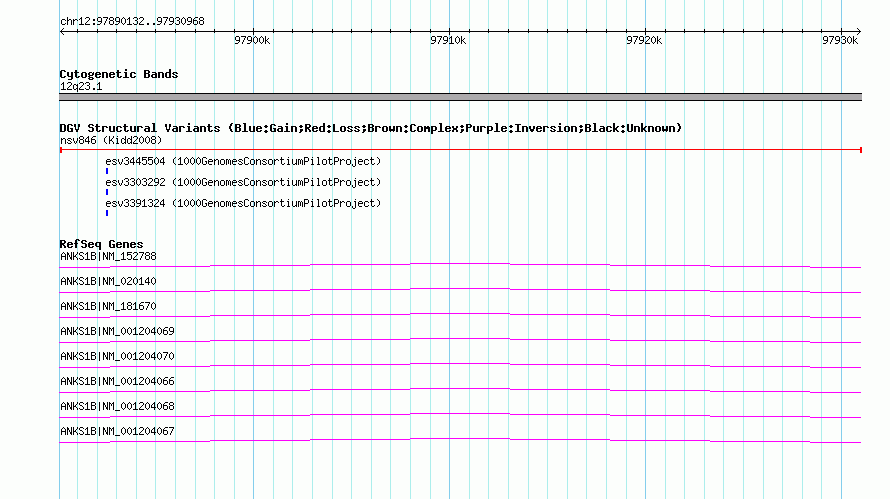Open esv3391324 variant label
The image size is (890, 499).
243,203
